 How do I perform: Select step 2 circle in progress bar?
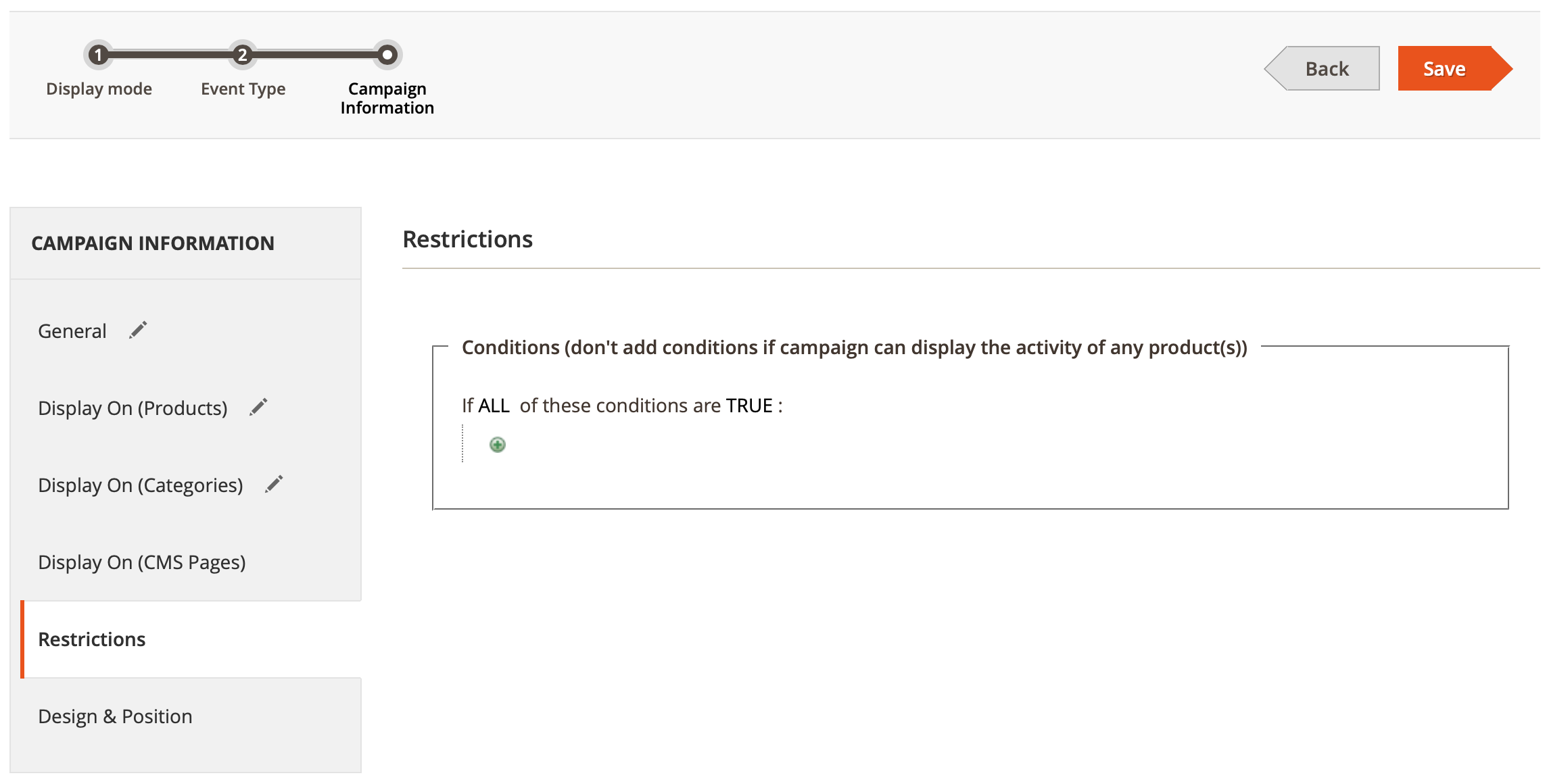point(242,55)
